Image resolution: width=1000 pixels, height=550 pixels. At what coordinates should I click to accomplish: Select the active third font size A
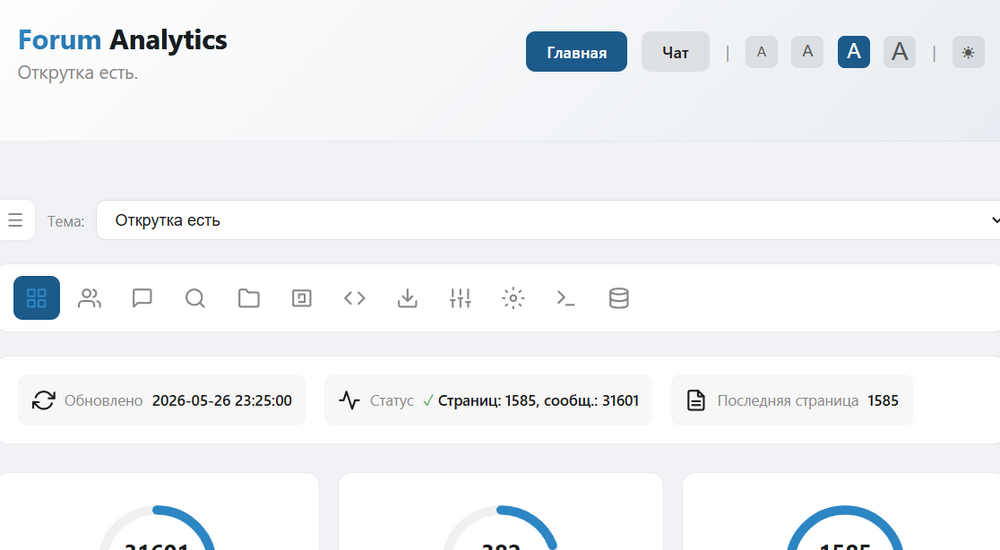pyautogui.click(x=854, y=52)
